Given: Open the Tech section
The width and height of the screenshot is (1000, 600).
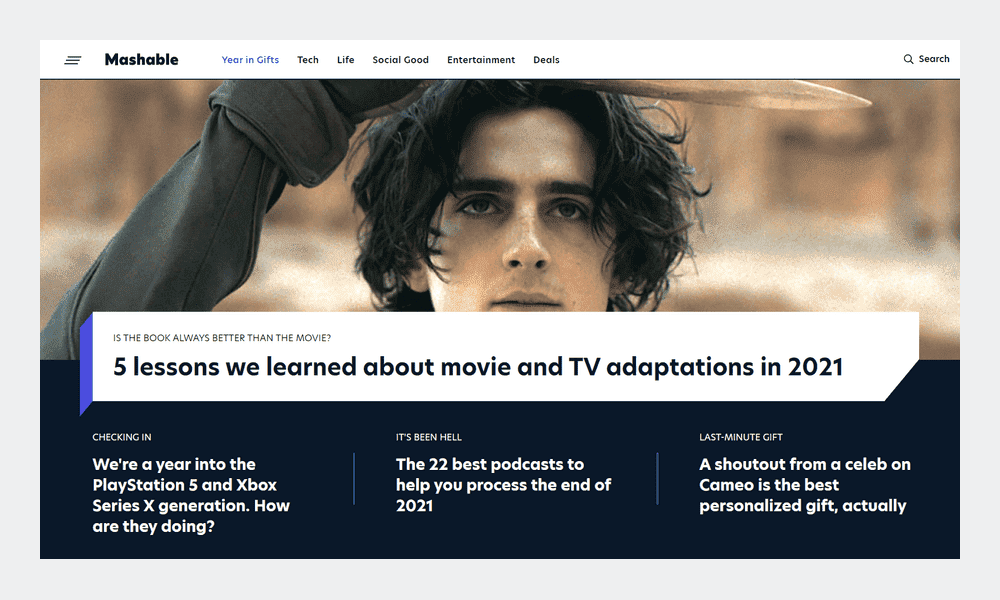Looking at the screenshot, I should tap(307, 59).
